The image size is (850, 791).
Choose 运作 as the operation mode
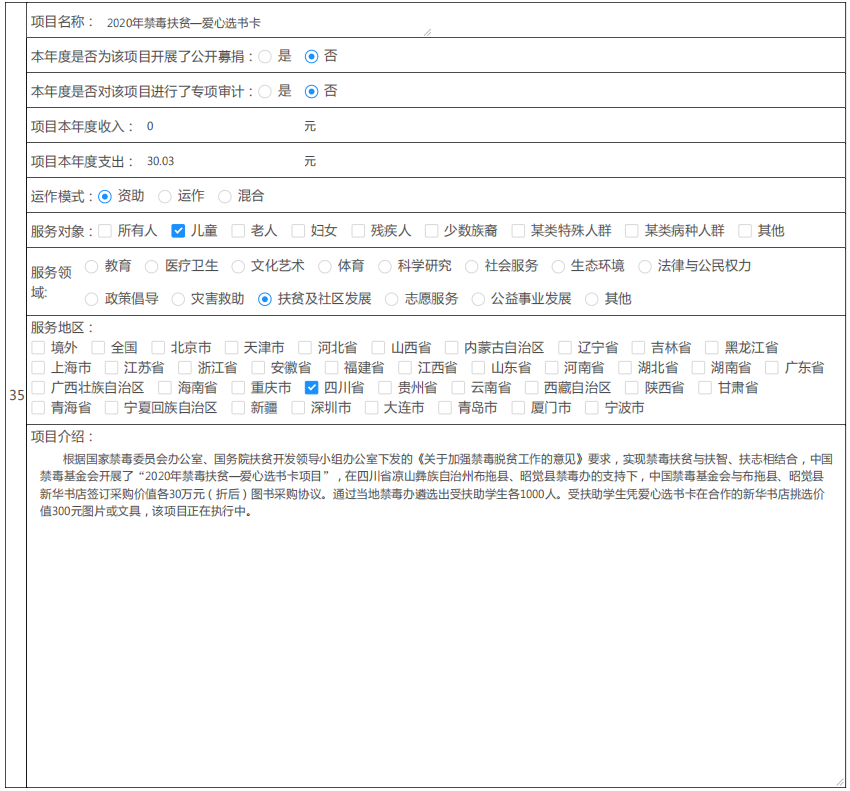(165, 196)
